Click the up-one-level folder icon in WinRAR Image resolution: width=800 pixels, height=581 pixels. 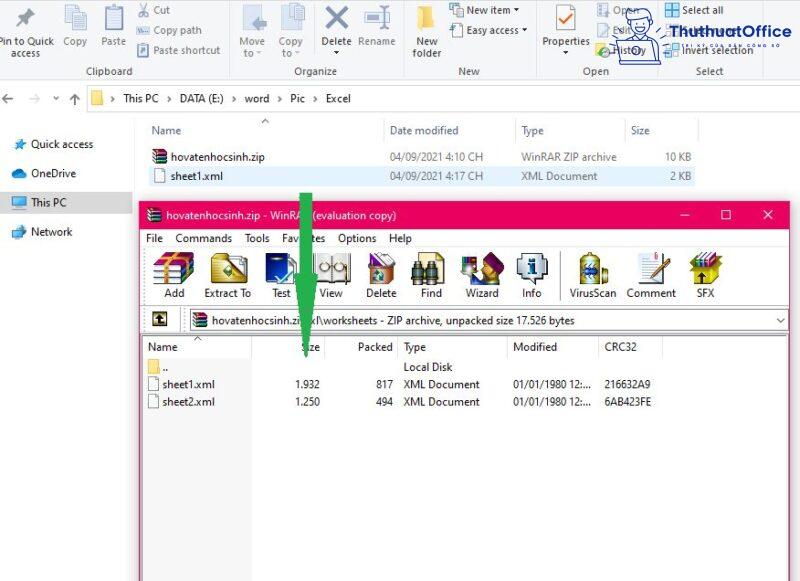click(x=158, y=319)
